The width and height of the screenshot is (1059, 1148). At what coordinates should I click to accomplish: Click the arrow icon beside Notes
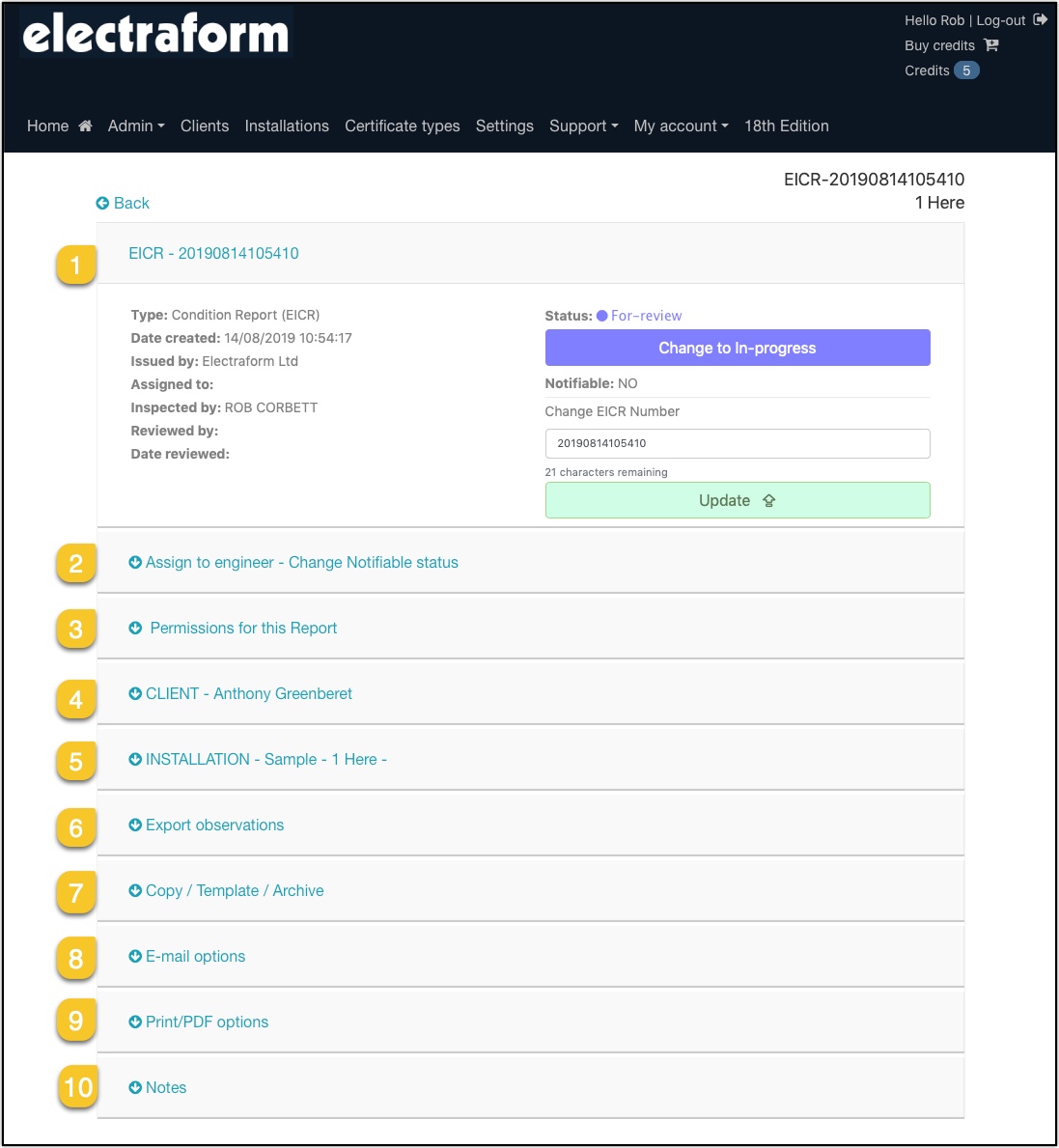(x=135, y=1087)
